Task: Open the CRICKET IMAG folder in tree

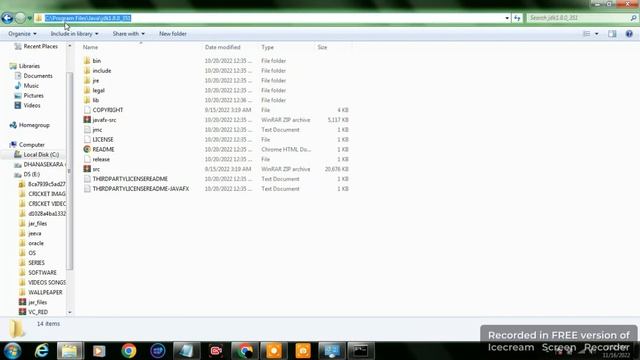Action: (x=47, y=194)
